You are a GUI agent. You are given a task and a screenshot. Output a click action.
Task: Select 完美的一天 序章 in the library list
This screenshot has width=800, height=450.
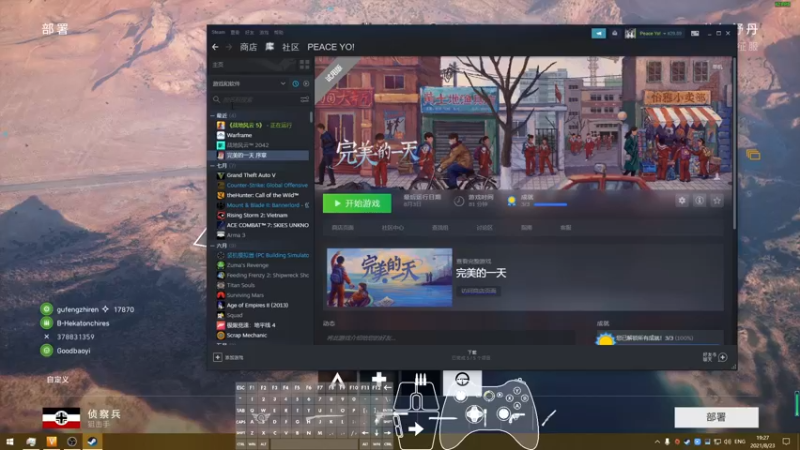click(x=260, y=155)
